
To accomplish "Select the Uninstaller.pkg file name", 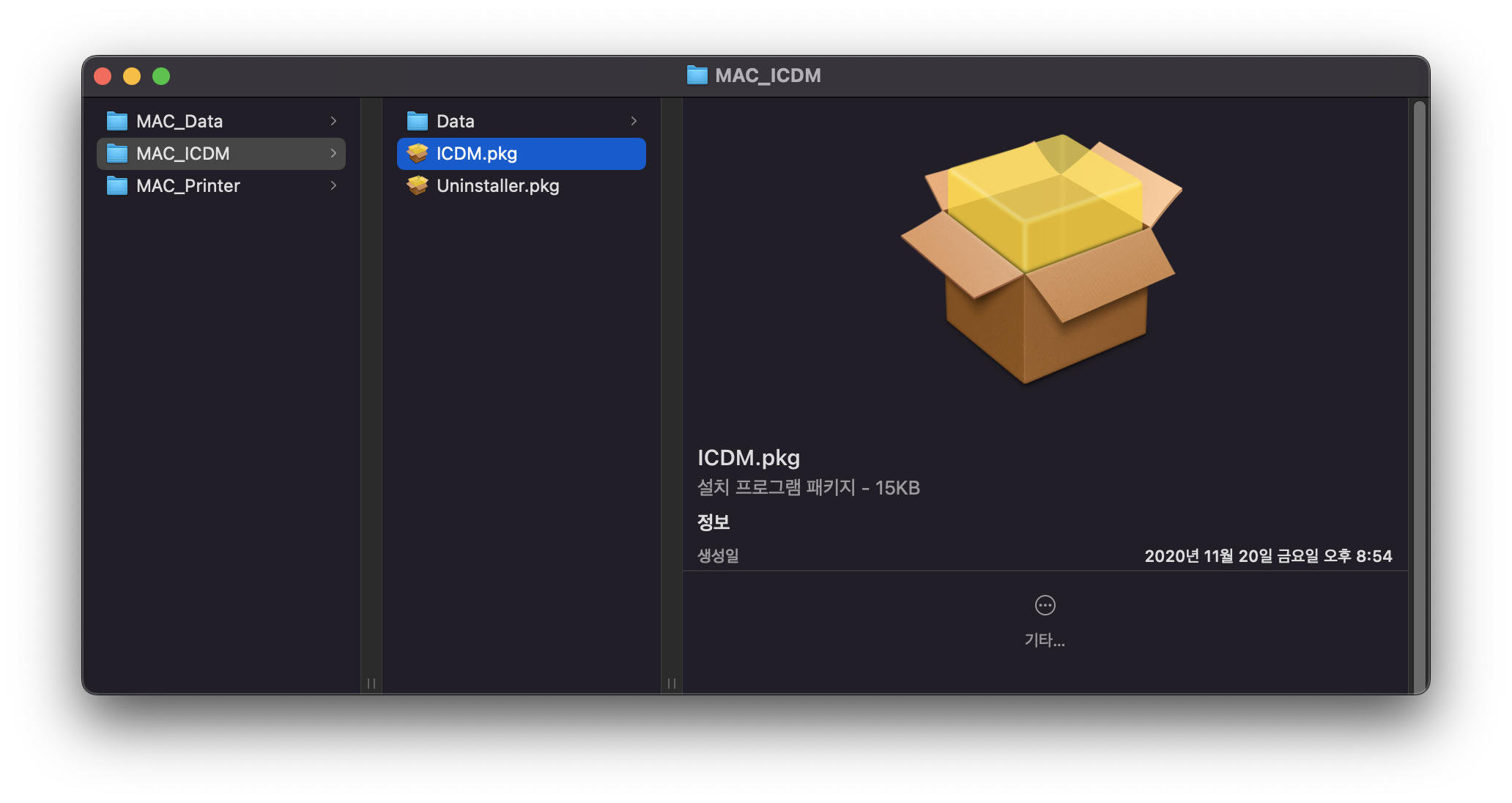I will tap(497, 186).
